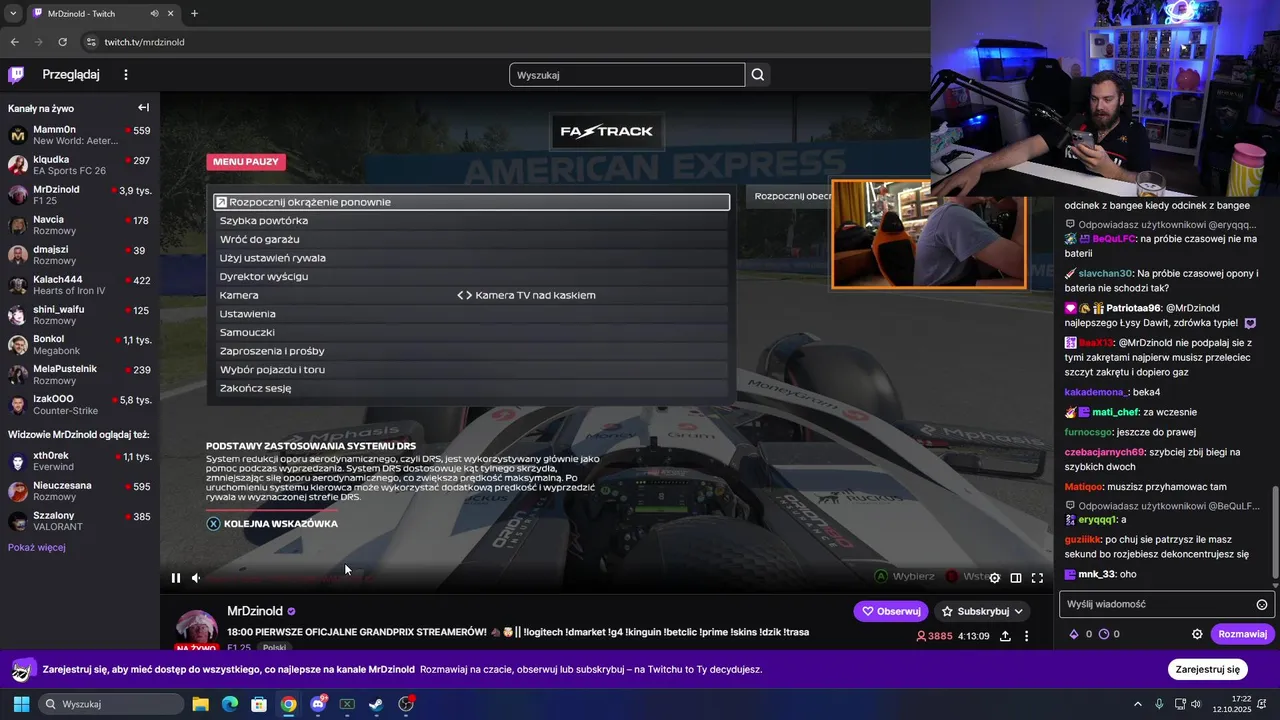Open the three-dot menu next to Przeglądaj
Screen dimensions: 1280x720
[x=126, y=75]
